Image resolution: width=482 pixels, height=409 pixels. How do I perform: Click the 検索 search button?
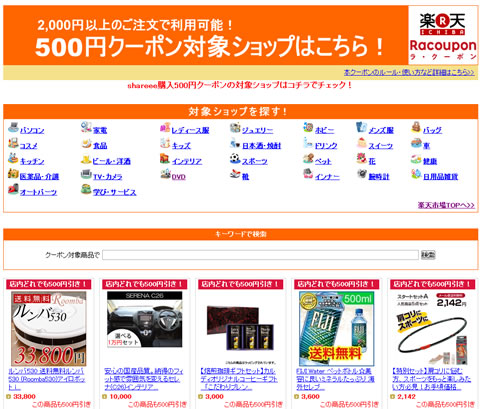[x=428, y=255]
